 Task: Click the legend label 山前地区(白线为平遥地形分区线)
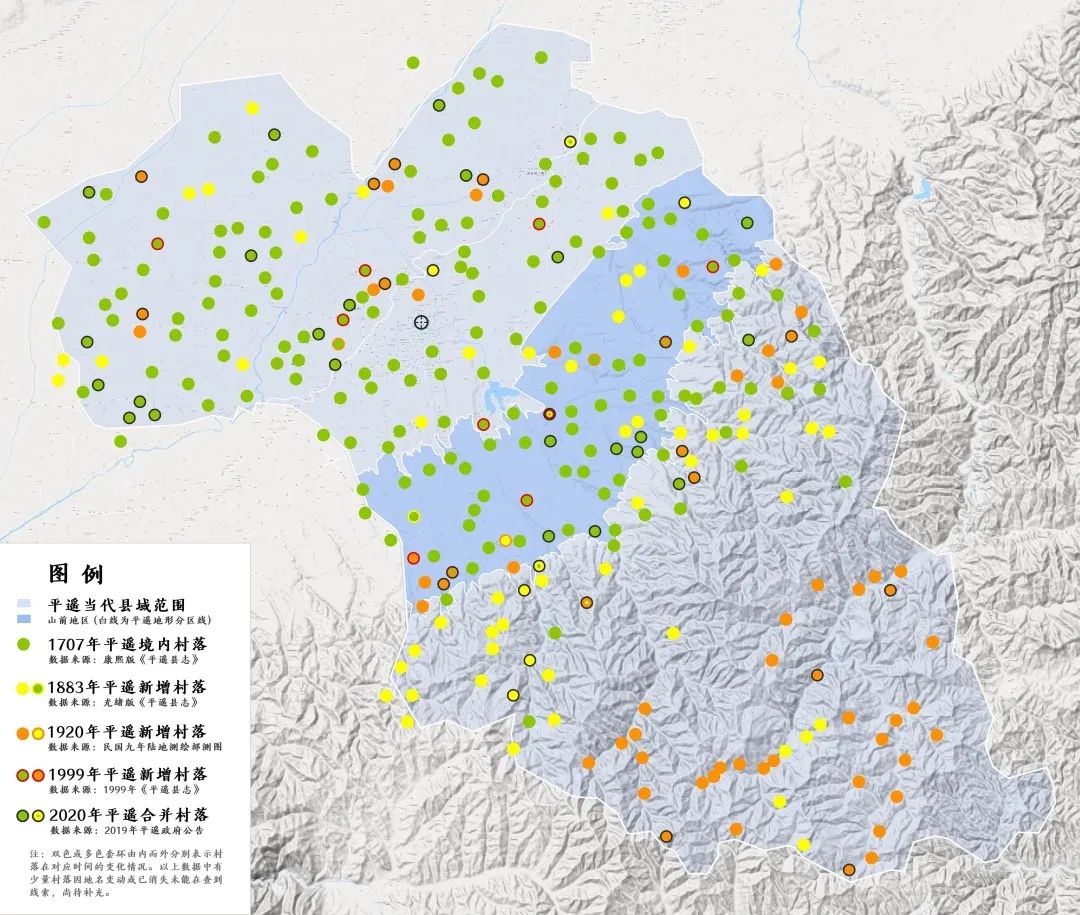click(129, 620)
